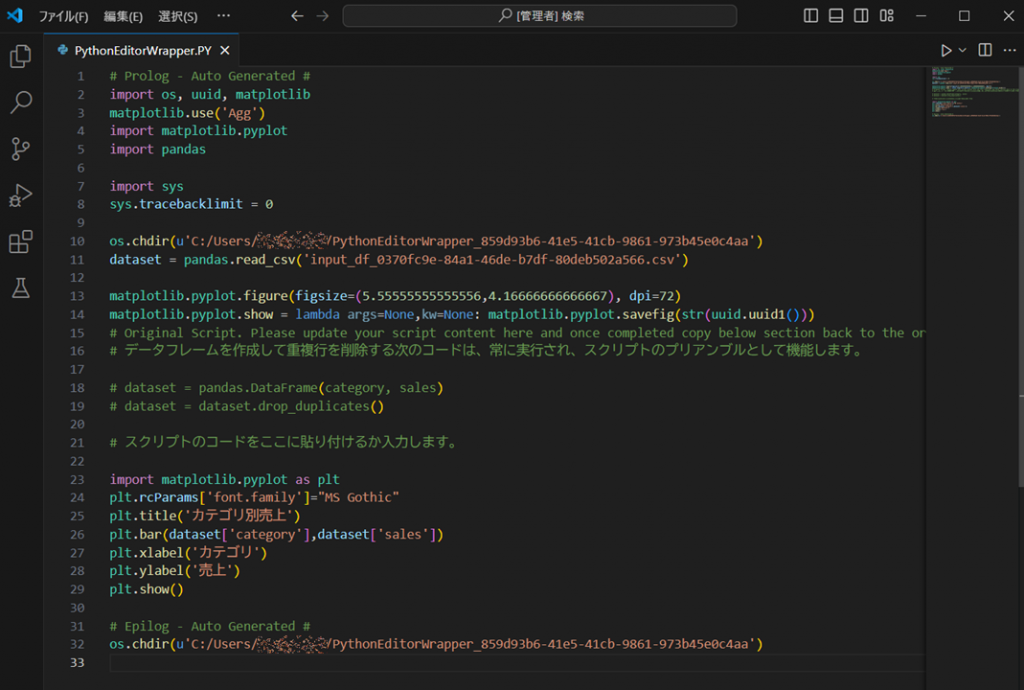The height and width of the screenshot is (690, 1024).
Task: Toggle the secondary sidebar visibility
Action: pyautogui.click(x=860, y=16)
